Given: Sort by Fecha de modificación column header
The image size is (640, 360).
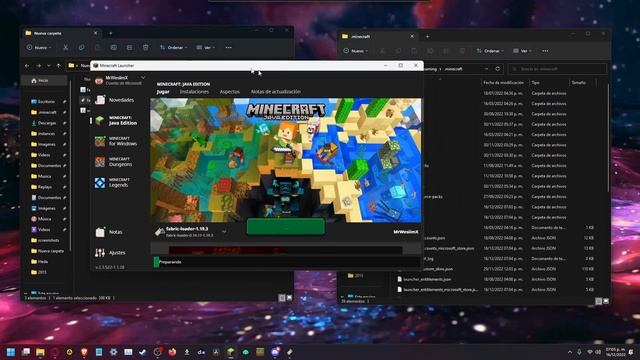Looking at the screenshot, I should pyautogui.click(x=504, y=82).
